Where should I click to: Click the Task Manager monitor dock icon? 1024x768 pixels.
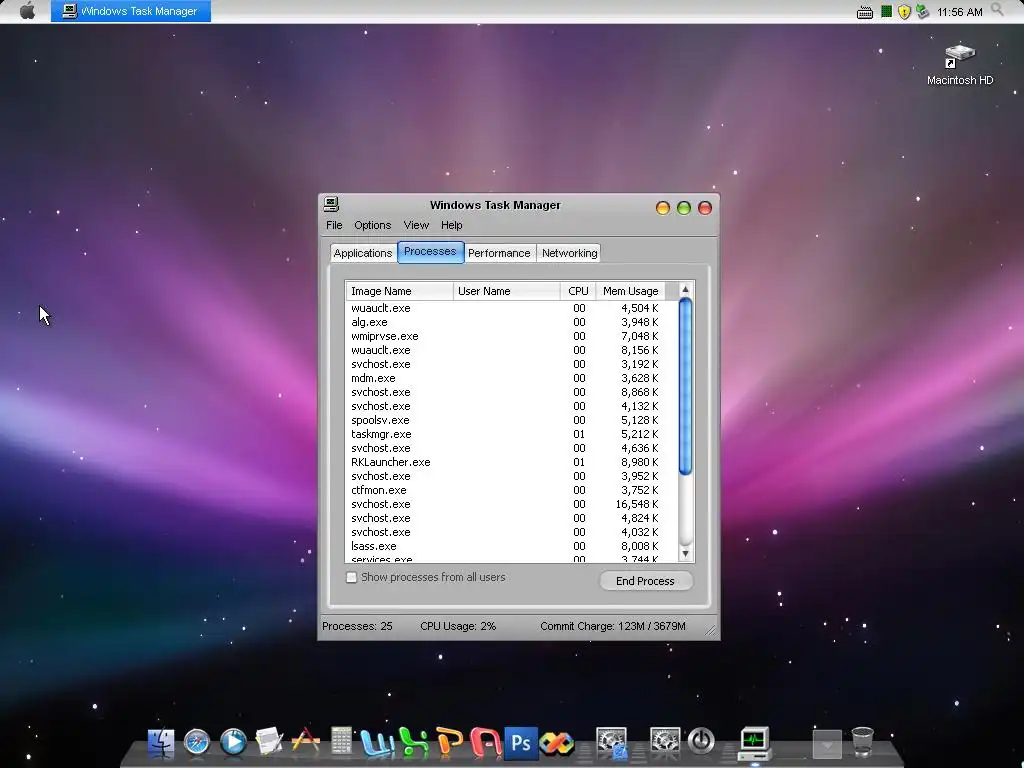(x=754, y=743)
